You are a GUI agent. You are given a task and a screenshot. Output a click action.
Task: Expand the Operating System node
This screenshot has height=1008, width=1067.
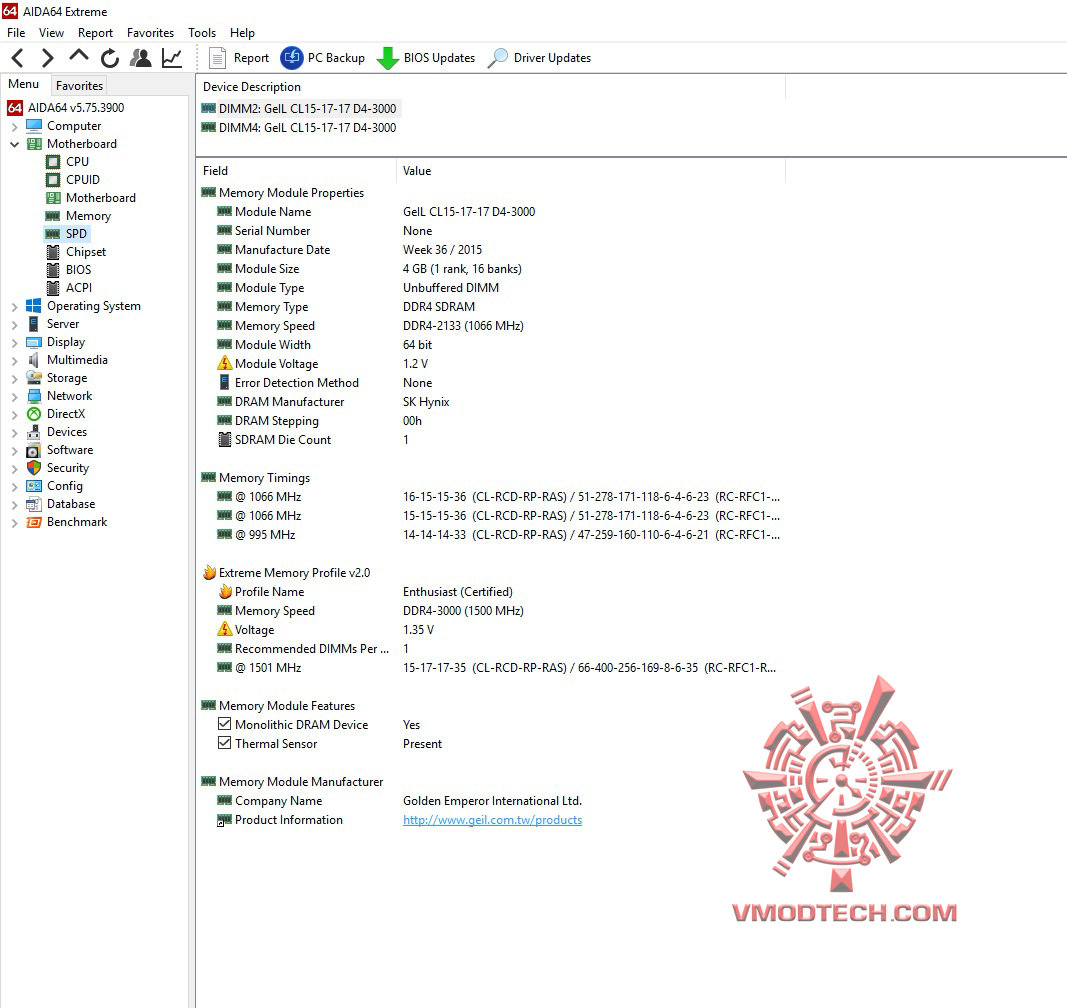point(14,307)
